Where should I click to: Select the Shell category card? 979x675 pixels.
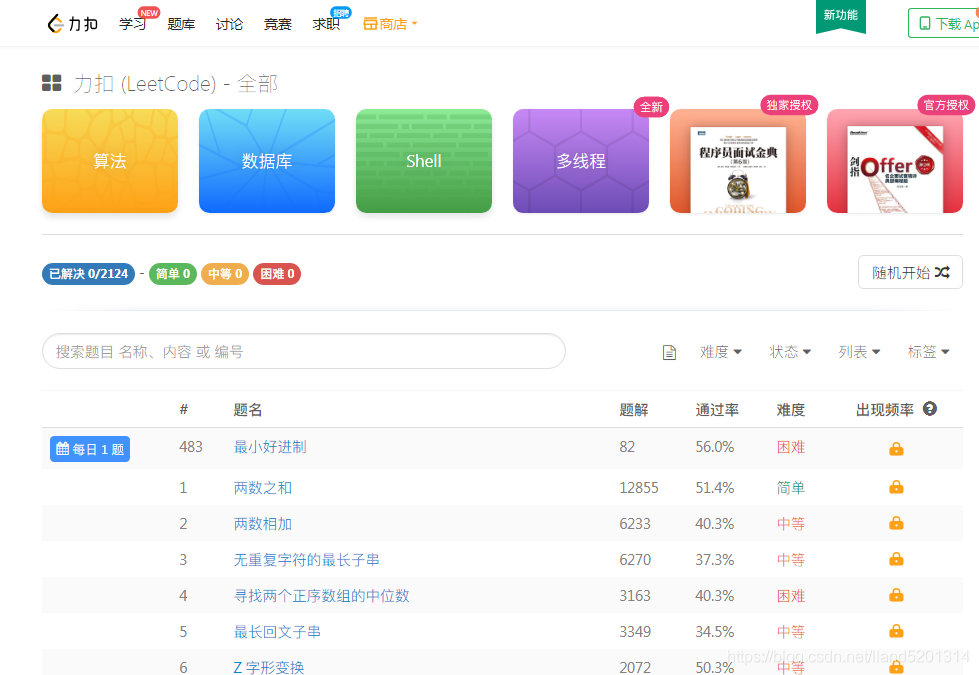pyautogui.click(x=424, y=161)
